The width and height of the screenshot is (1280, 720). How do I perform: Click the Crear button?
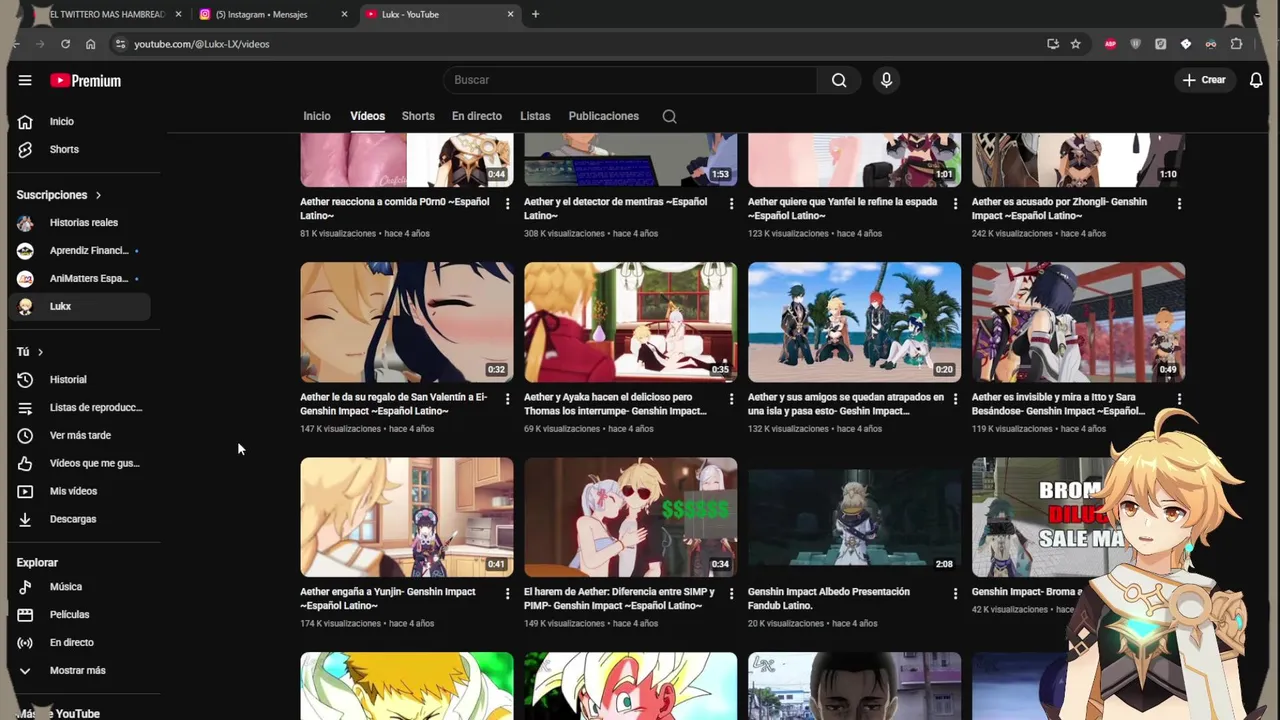click(x=1204, y=80)
